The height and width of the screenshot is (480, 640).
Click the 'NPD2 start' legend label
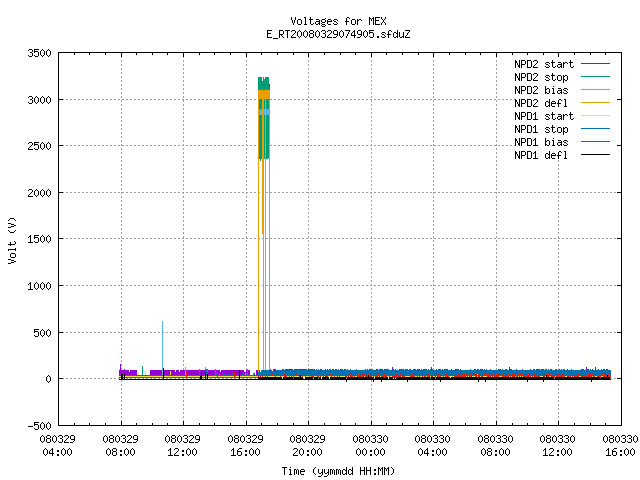pos(544,64)
